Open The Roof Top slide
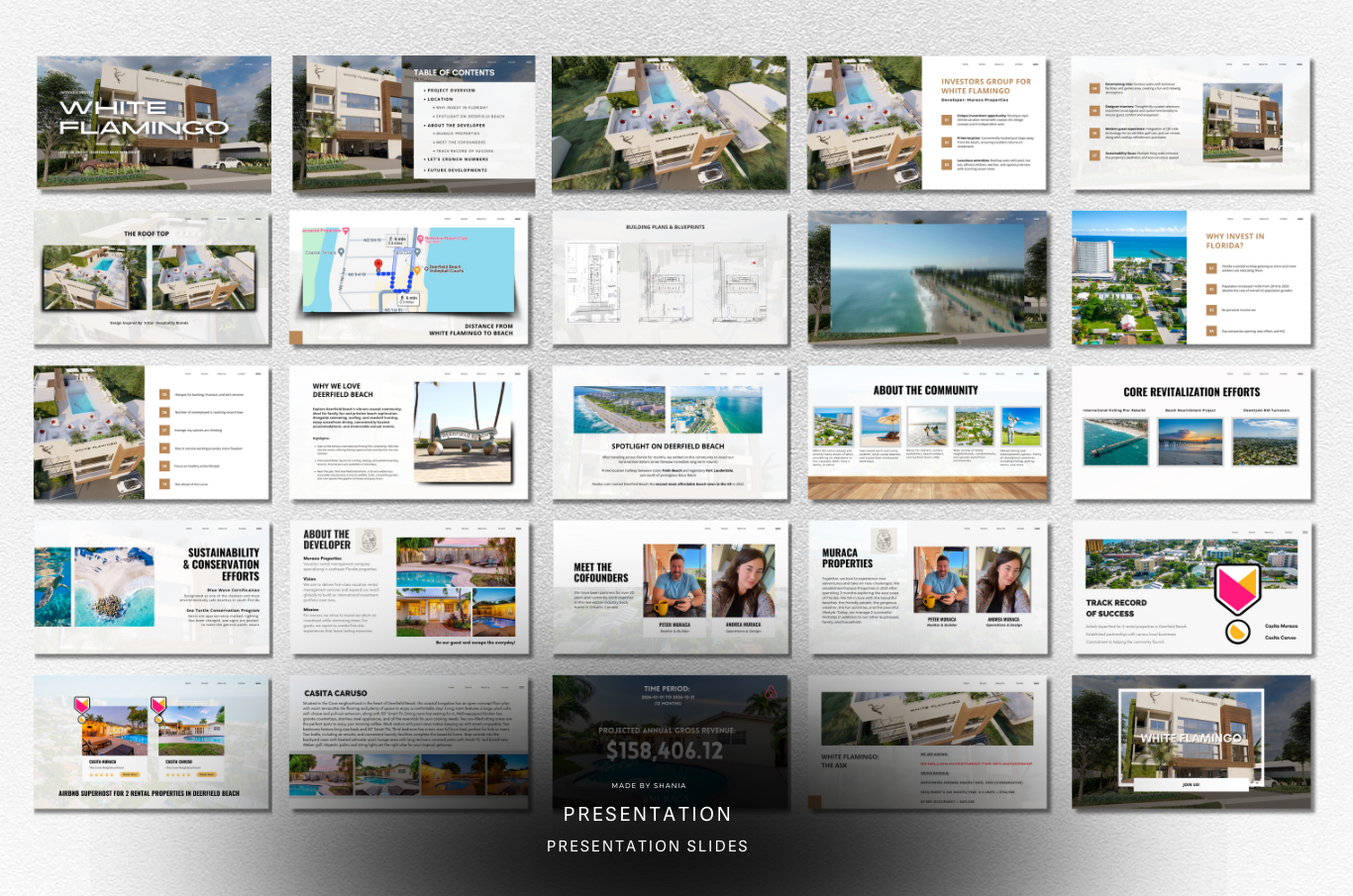The height and width of the screenshot is (896, 1353). coord(152,277)
